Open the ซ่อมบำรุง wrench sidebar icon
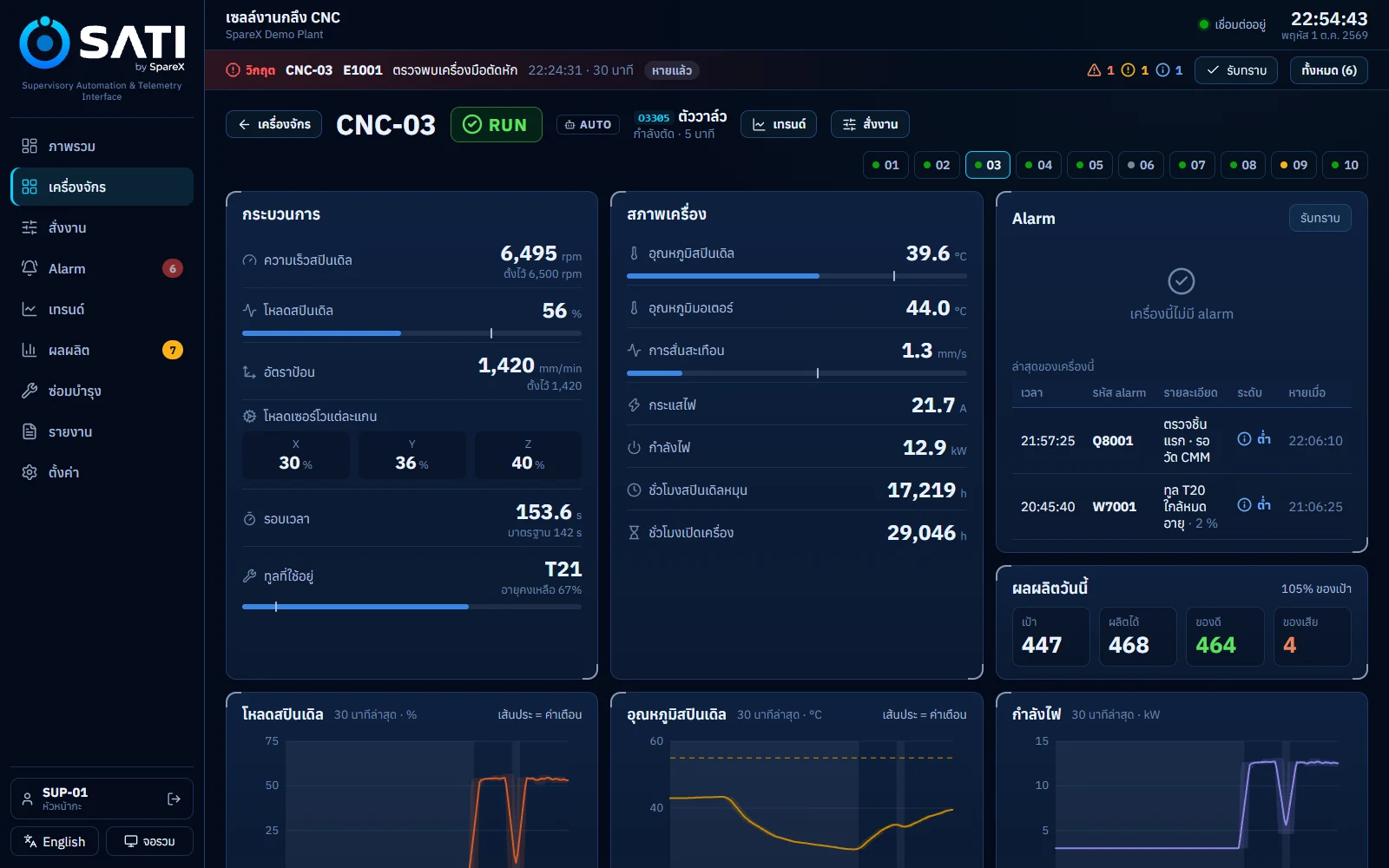Screen dimensions: 1389x868 tap(30, 391)
